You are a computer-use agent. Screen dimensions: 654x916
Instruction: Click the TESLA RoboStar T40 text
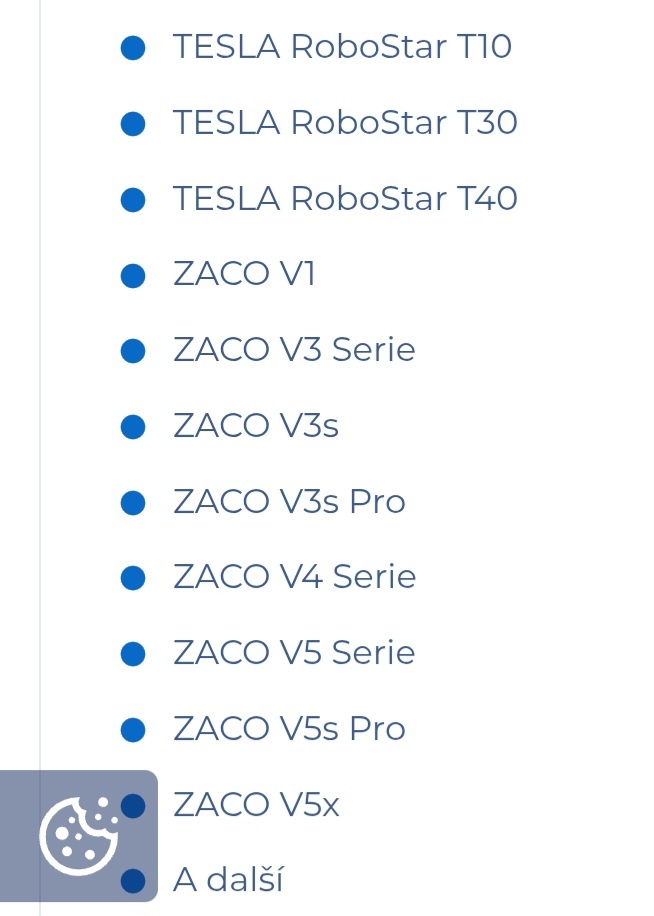pos(345,198)
